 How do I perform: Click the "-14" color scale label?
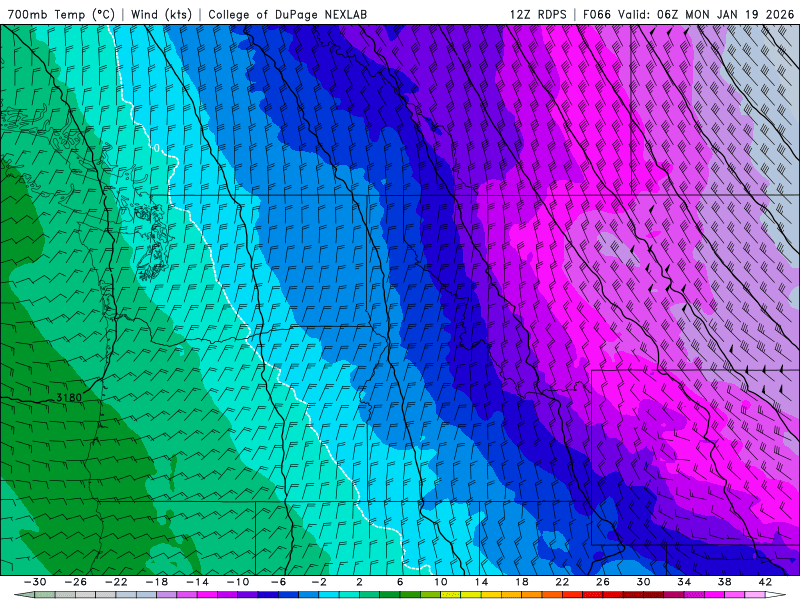point(197,582)
